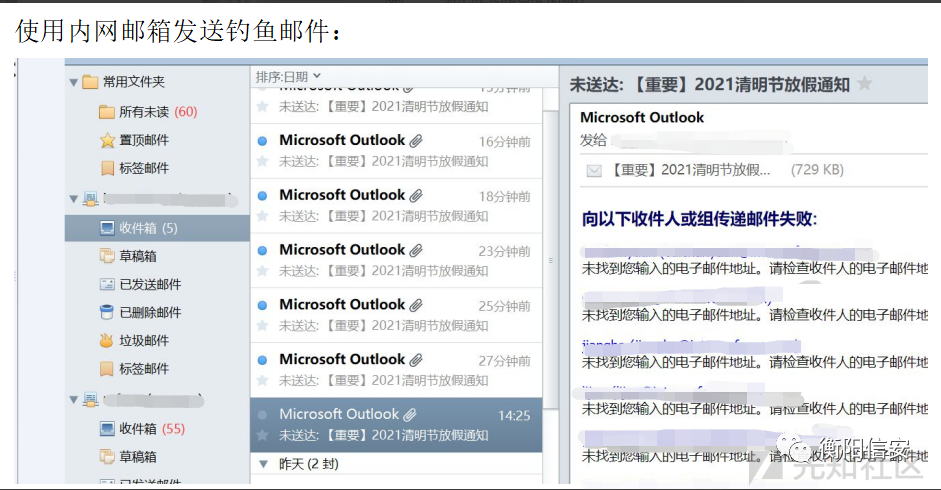Click the 已发送邮件 icon
Image resolution: width=941 pixels, height=490 pixels.
click(x=107, y=284)
